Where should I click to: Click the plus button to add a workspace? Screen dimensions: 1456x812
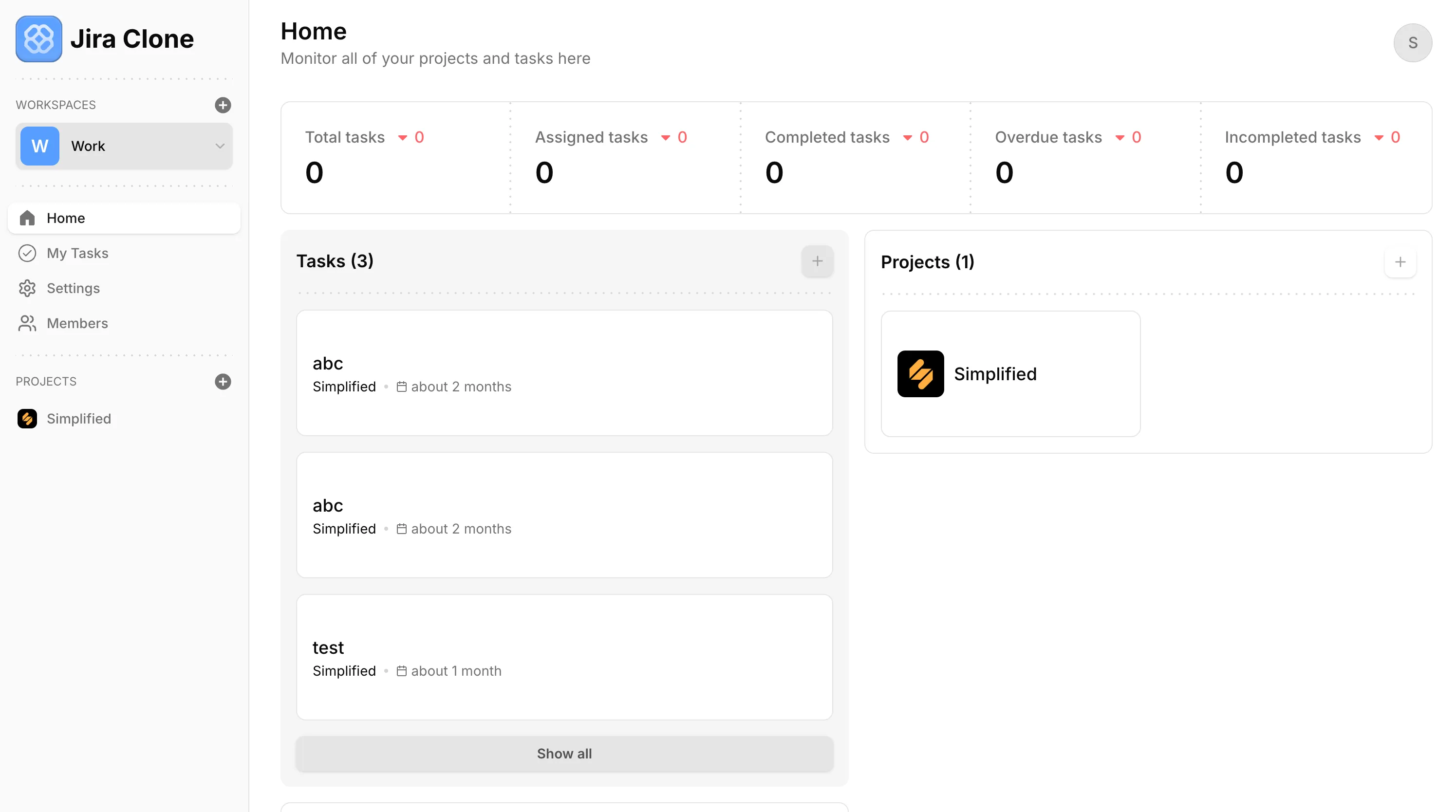223,105
